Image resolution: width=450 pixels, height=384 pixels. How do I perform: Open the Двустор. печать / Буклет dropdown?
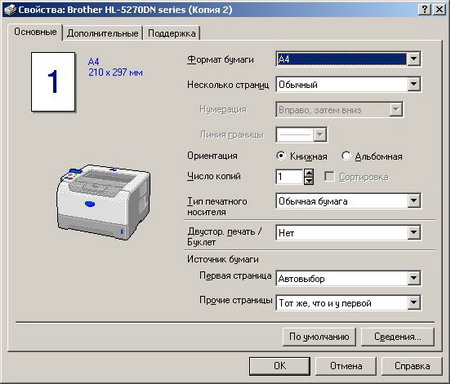click(x=348, y=233)
